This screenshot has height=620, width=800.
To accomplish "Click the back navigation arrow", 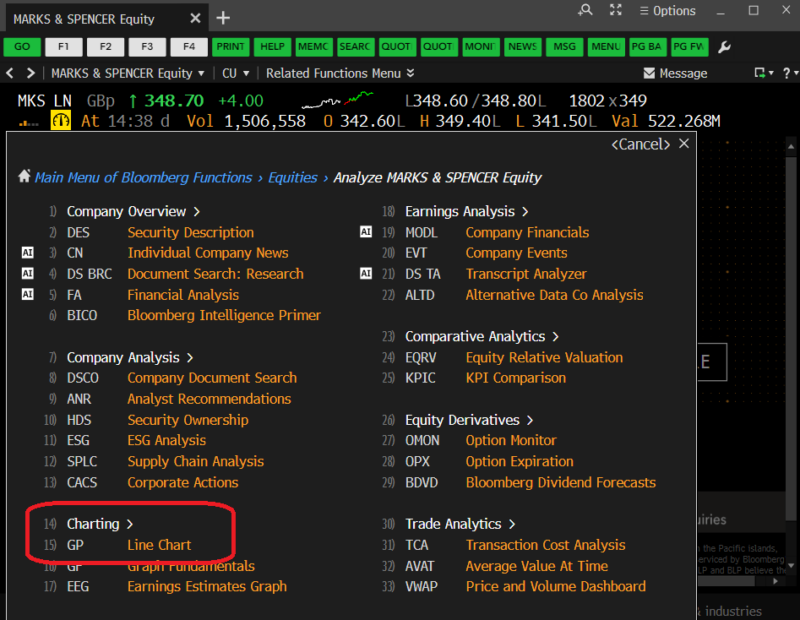I will tap(10, 72).
